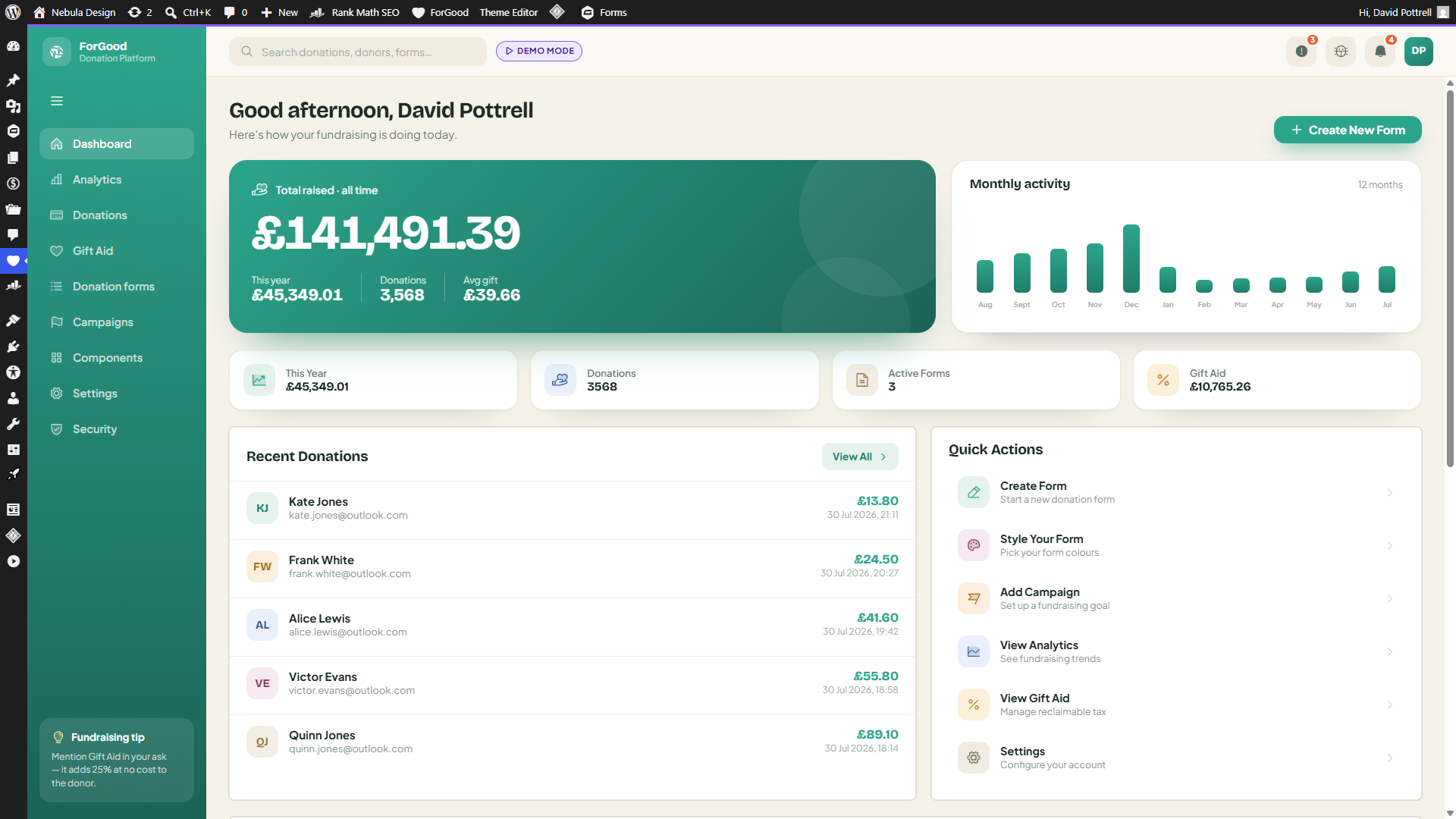Screen dimensions: 1456x819
Task: Click Nebula Design site name
Action: [74, 12]
